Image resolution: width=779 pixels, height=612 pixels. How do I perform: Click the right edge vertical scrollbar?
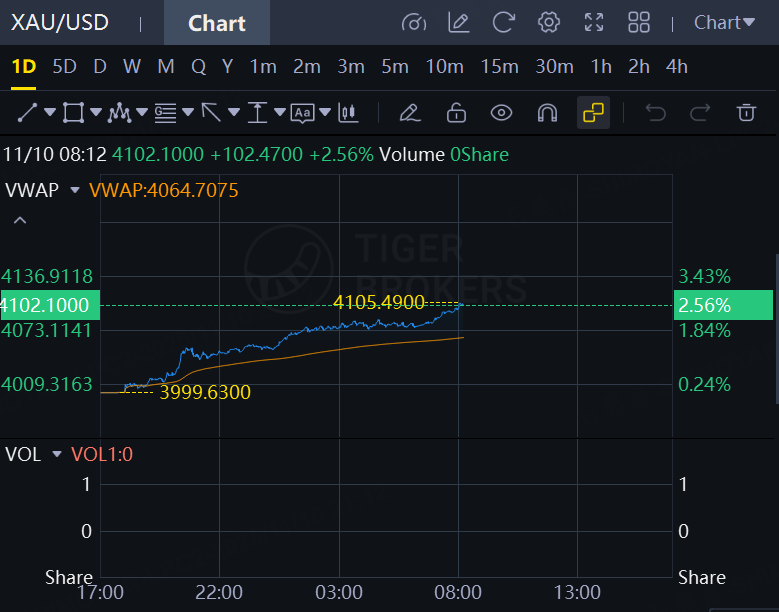pyautogui.click(x=777, y=329)
